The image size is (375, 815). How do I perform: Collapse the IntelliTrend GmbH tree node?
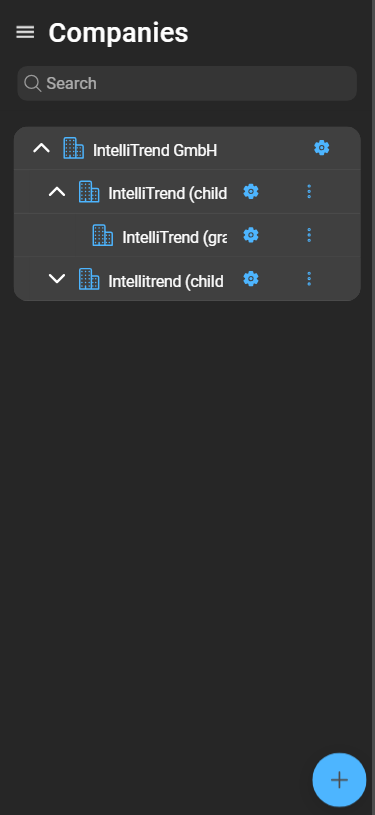point(42,149)
